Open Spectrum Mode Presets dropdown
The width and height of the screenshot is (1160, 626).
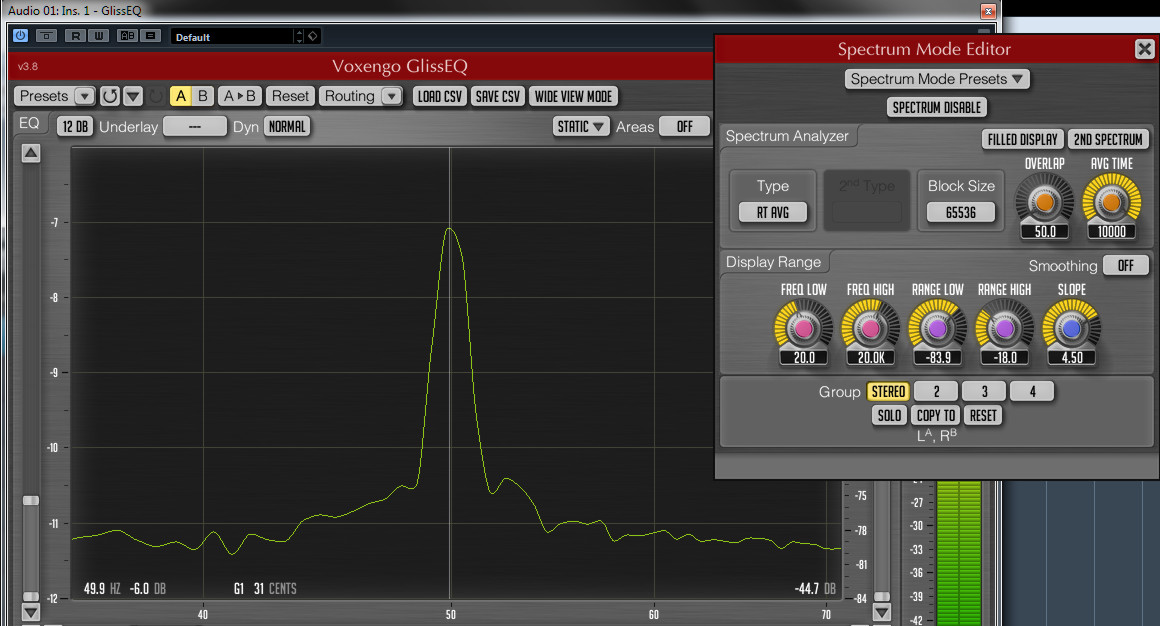(x=937, y=79)
